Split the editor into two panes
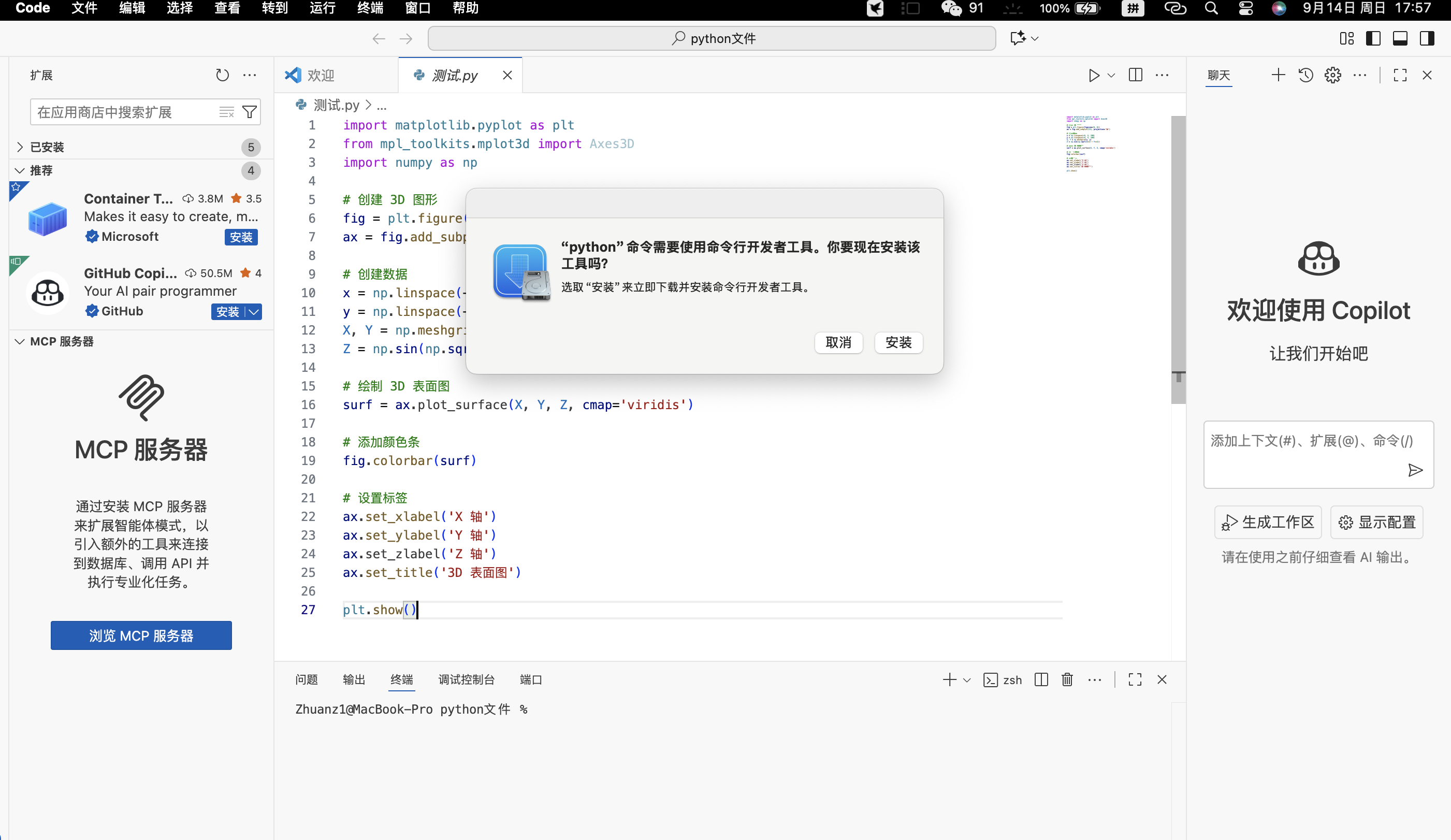 pyautogui.click(x=1135, y=75)
